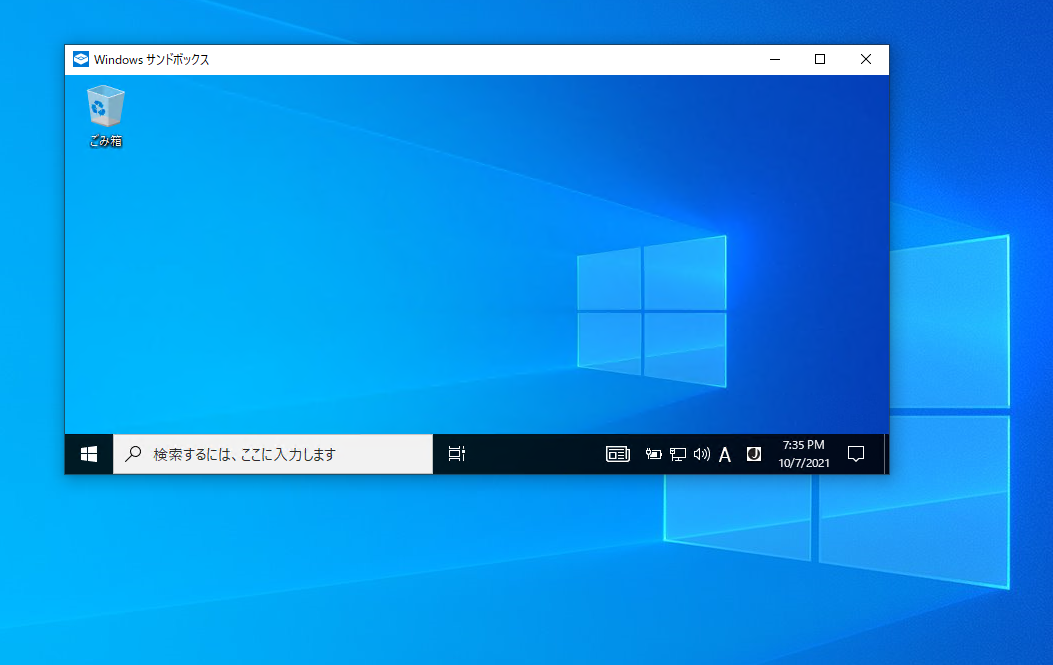This screenshot has height=665, width=1053.
Task: Open Task View in the sandbox taskbar
Action: 457,454
